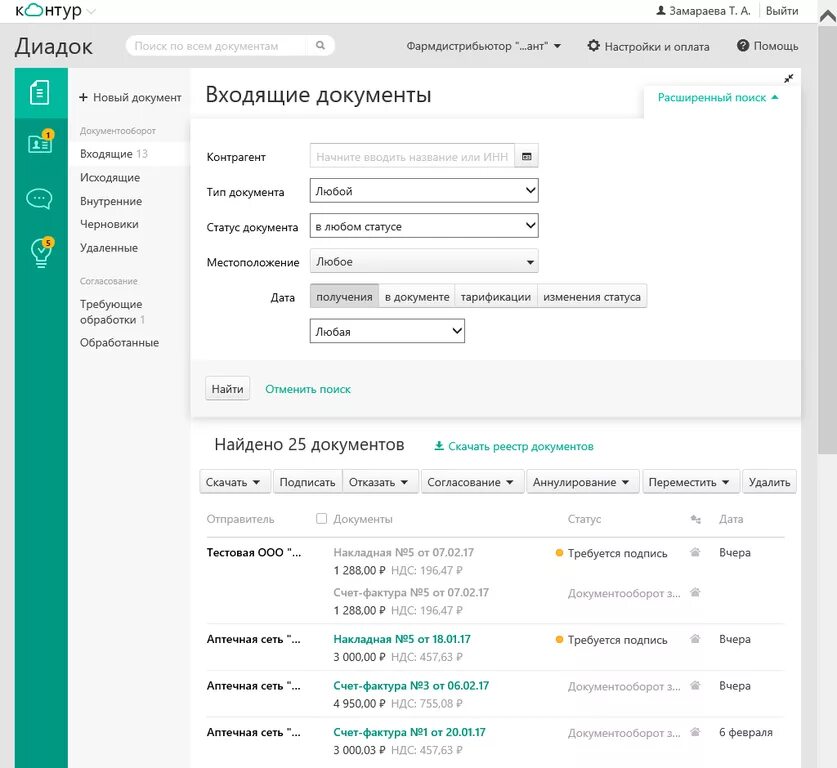Click the collapse arrows icon above Расширенный поиск

point(788,78)
